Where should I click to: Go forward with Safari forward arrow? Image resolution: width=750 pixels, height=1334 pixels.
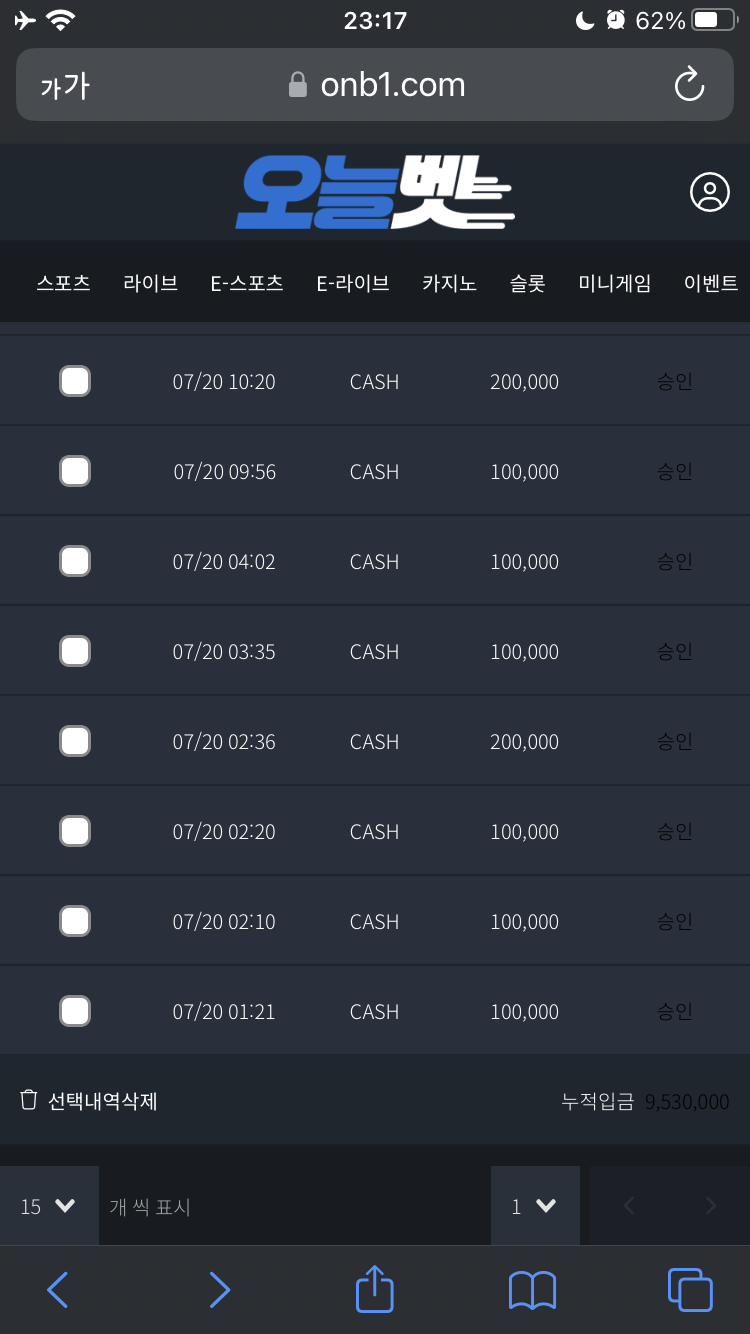click(219, 1290)
